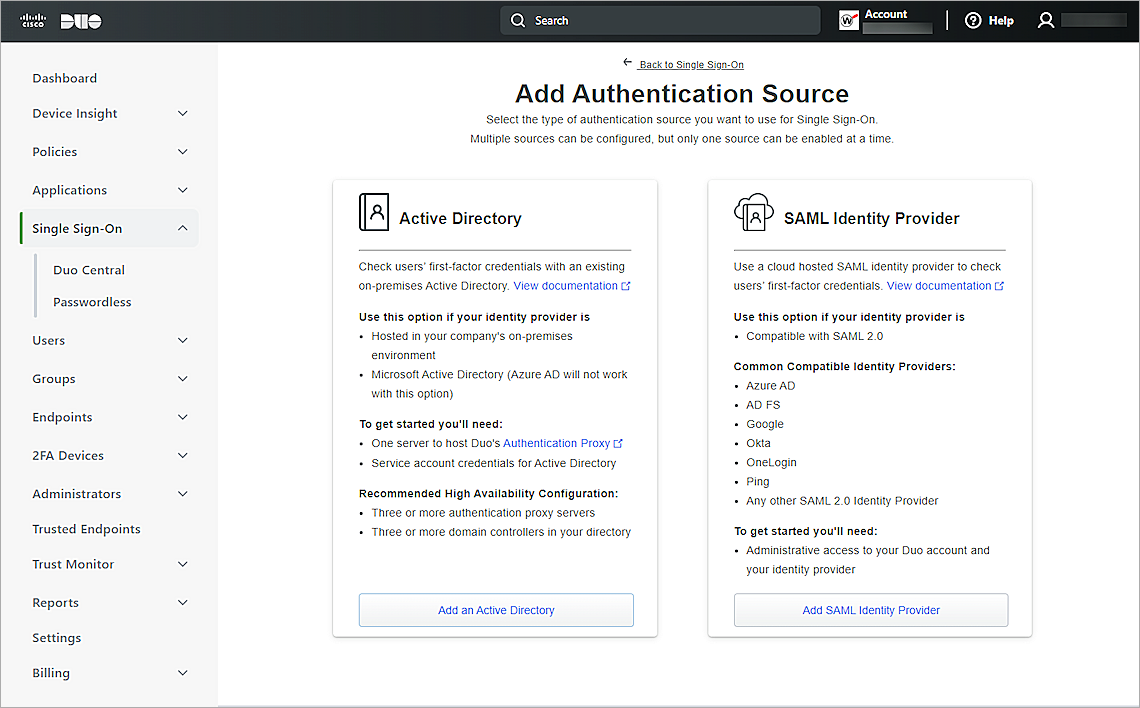Open the Authentication Proxy documentation link
The width and height of the screenshot is (1140, 708).
pyautogui.click(x=556, y=442)
